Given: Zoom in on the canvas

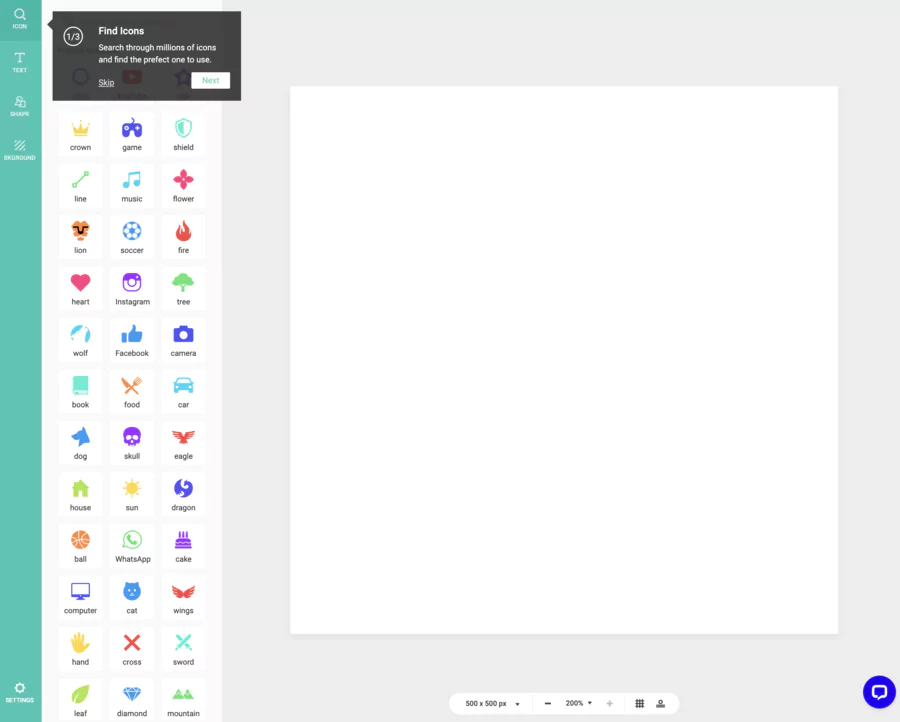Looking at the screenshot, I should click(609, 703).
